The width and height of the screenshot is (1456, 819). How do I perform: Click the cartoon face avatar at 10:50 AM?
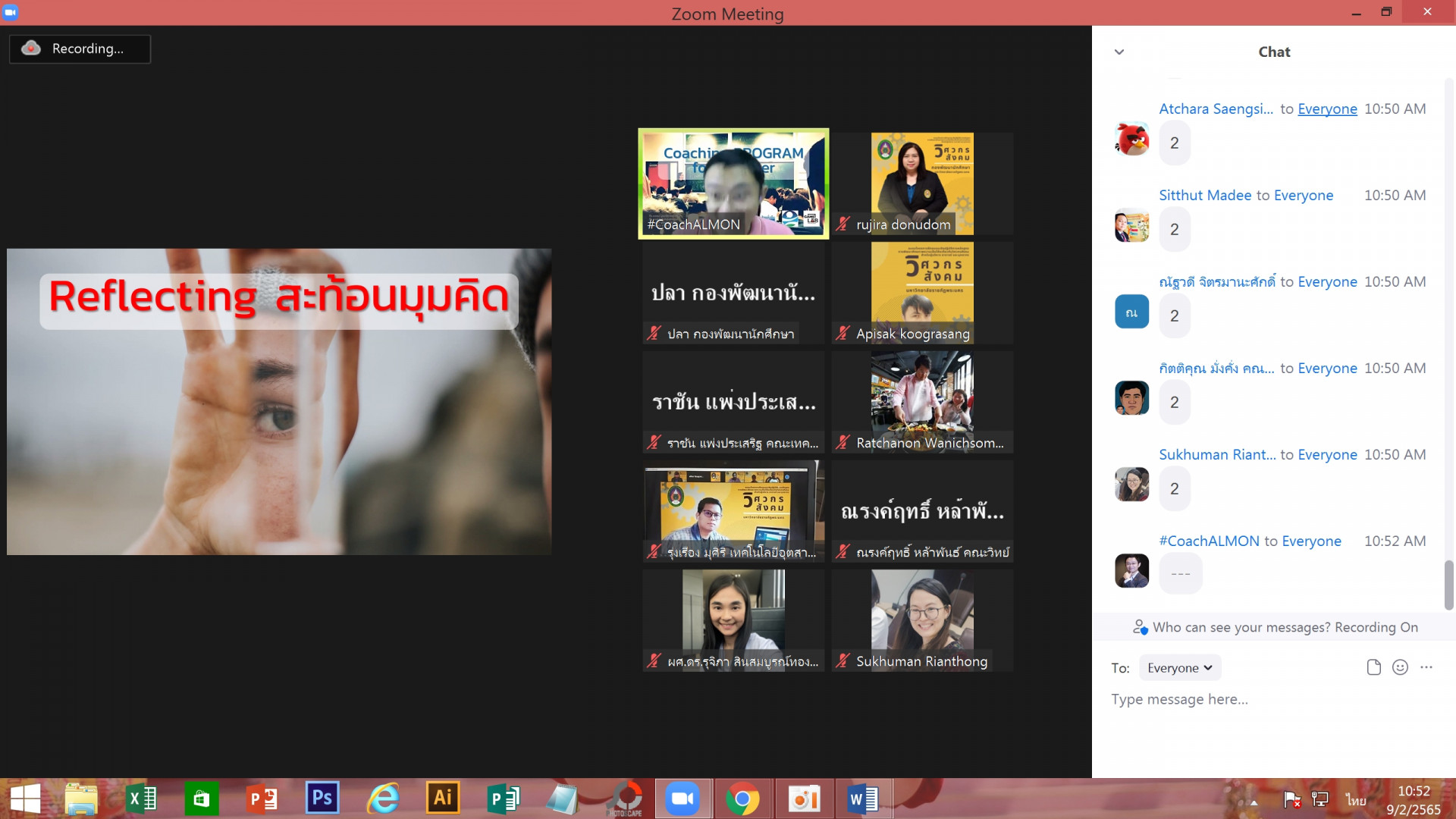coord(1132,398)
